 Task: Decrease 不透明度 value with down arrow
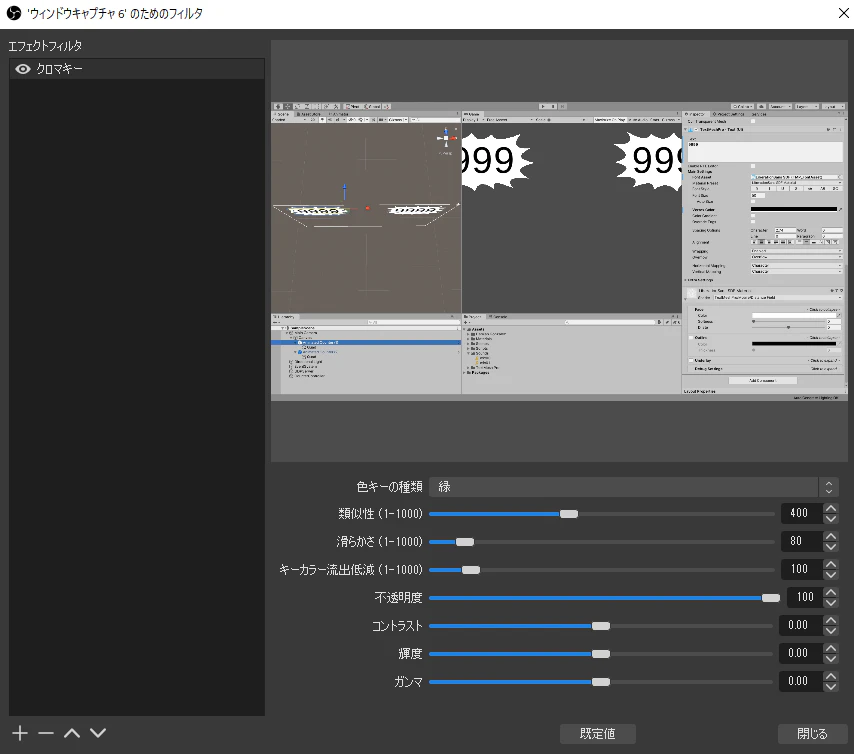[x=830, y=603]
